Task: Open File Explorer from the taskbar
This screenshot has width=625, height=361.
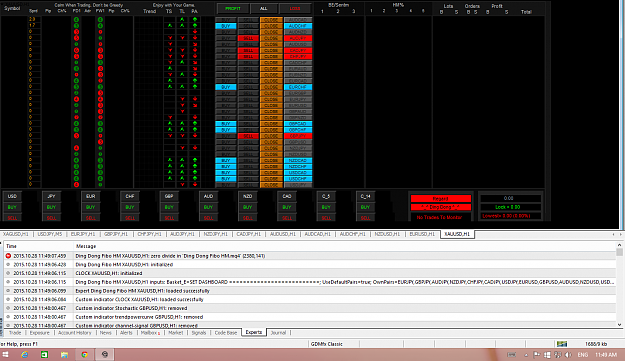Action: pos(64,354)
